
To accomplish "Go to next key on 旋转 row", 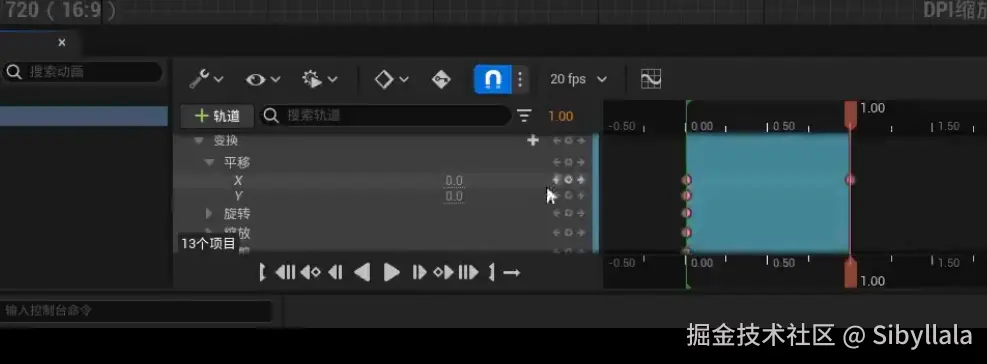I will [x=580, y=213].
